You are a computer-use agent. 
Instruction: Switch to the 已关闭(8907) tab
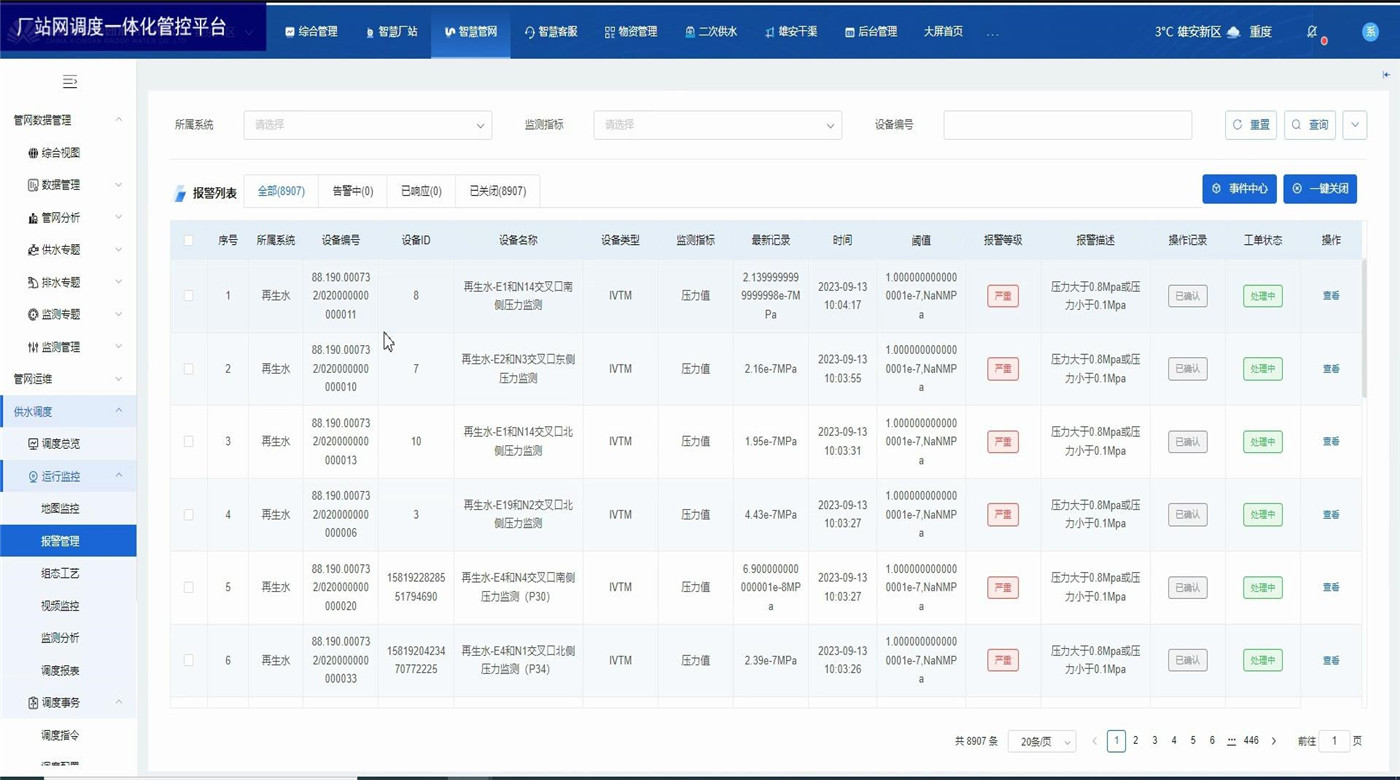[x=497, y=191]
